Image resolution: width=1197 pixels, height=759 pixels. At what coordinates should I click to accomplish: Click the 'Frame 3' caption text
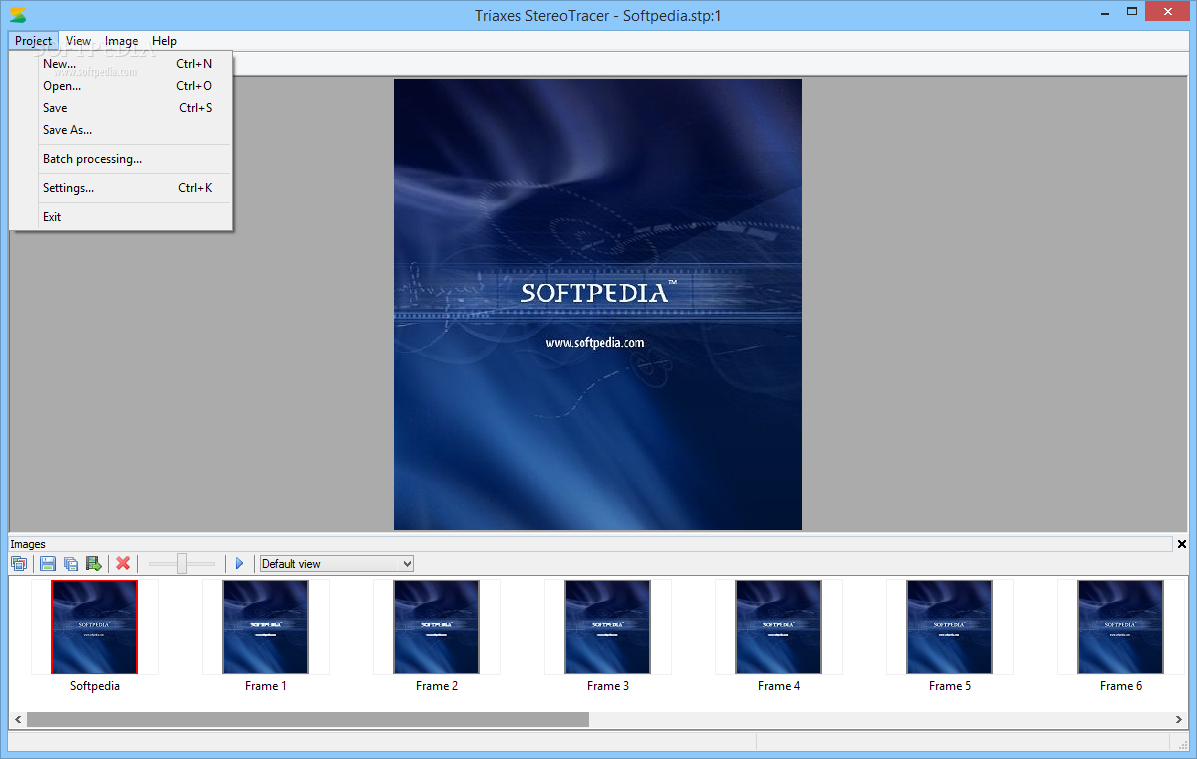tap(608, 686)
